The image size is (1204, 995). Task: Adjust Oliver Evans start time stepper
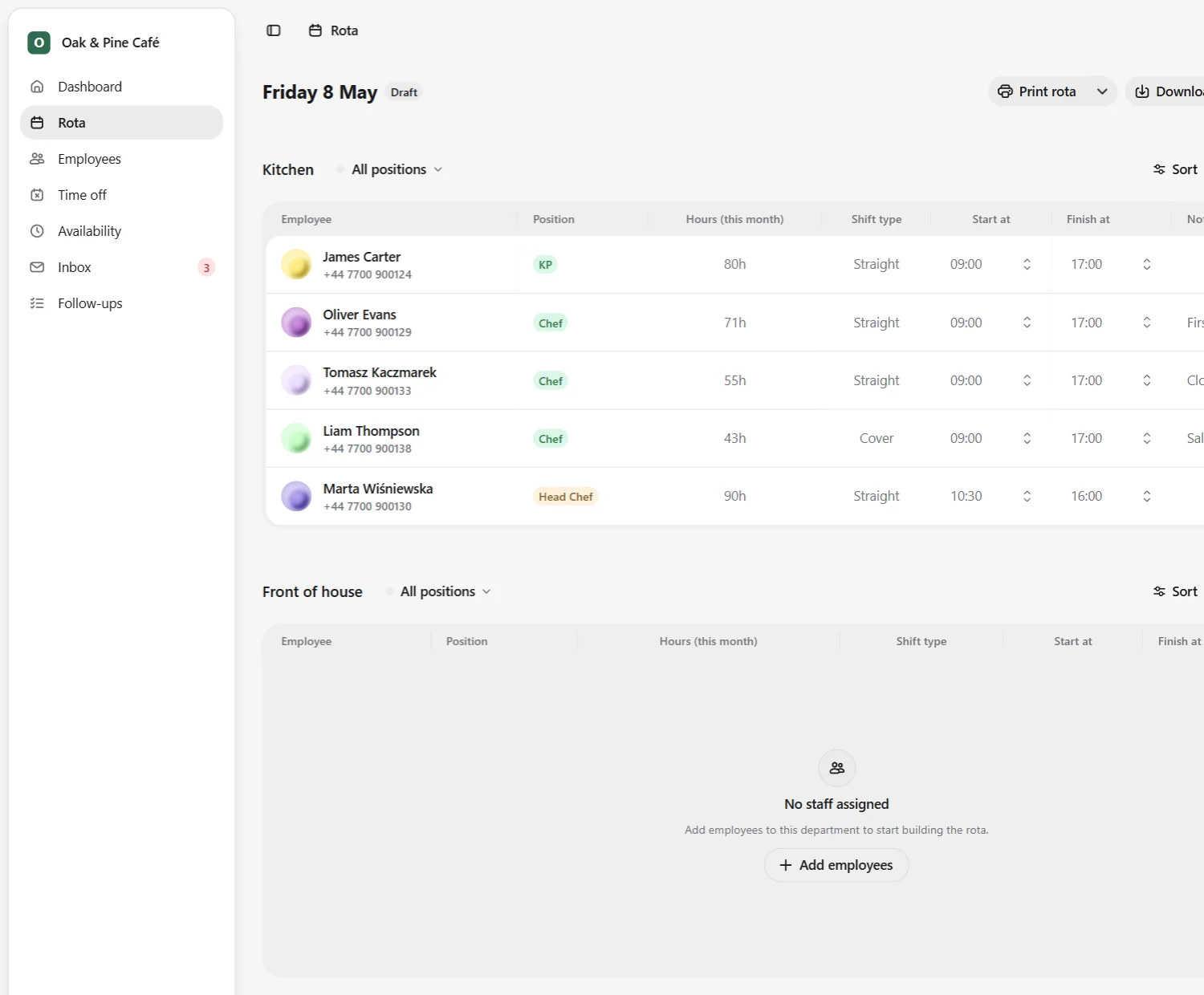1027,323
